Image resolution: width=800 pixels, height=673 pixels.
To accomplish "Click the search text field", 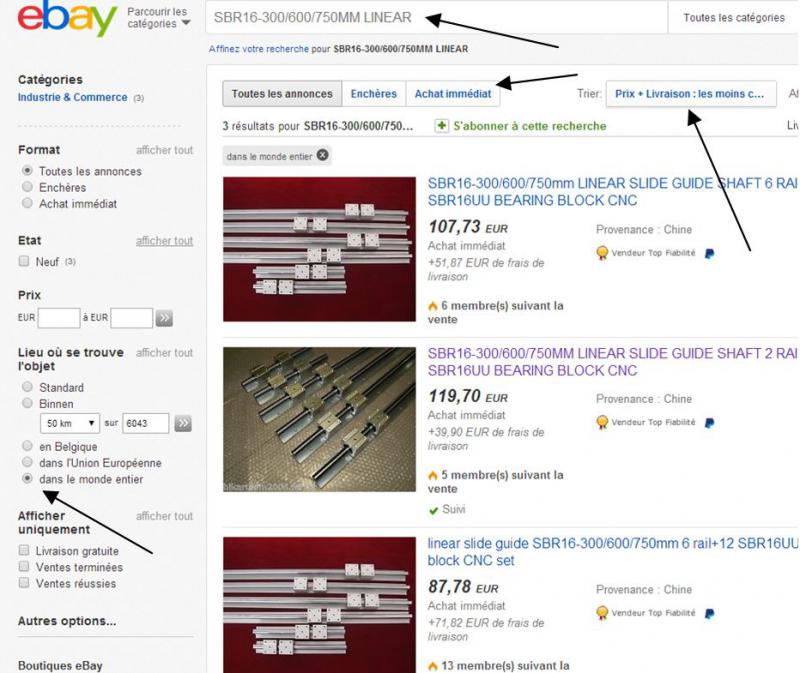I will click(x=436, y=17).
